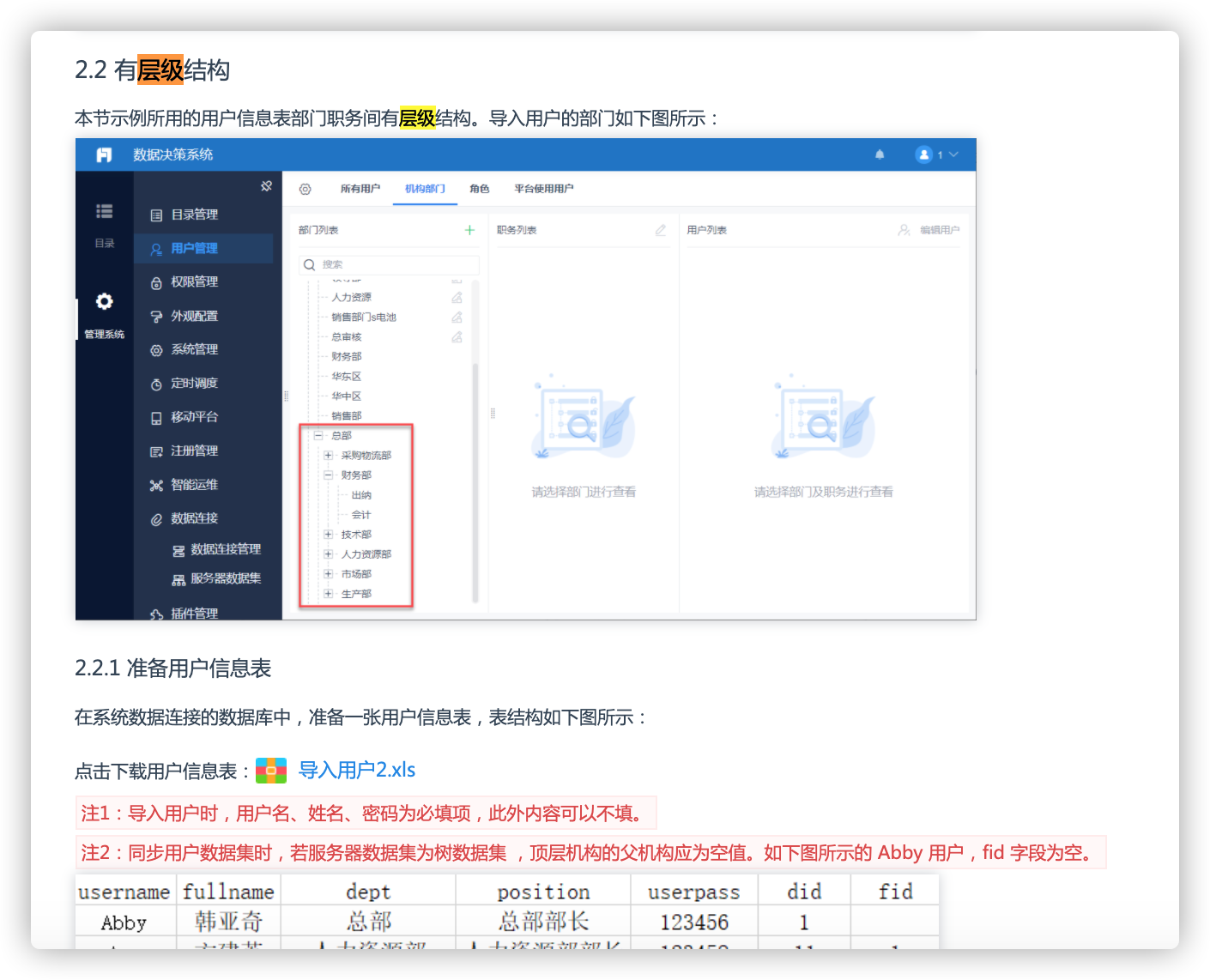Click the magnifier icon in department search
Viewport: 1210px width, 980px height.
point(310,264)
